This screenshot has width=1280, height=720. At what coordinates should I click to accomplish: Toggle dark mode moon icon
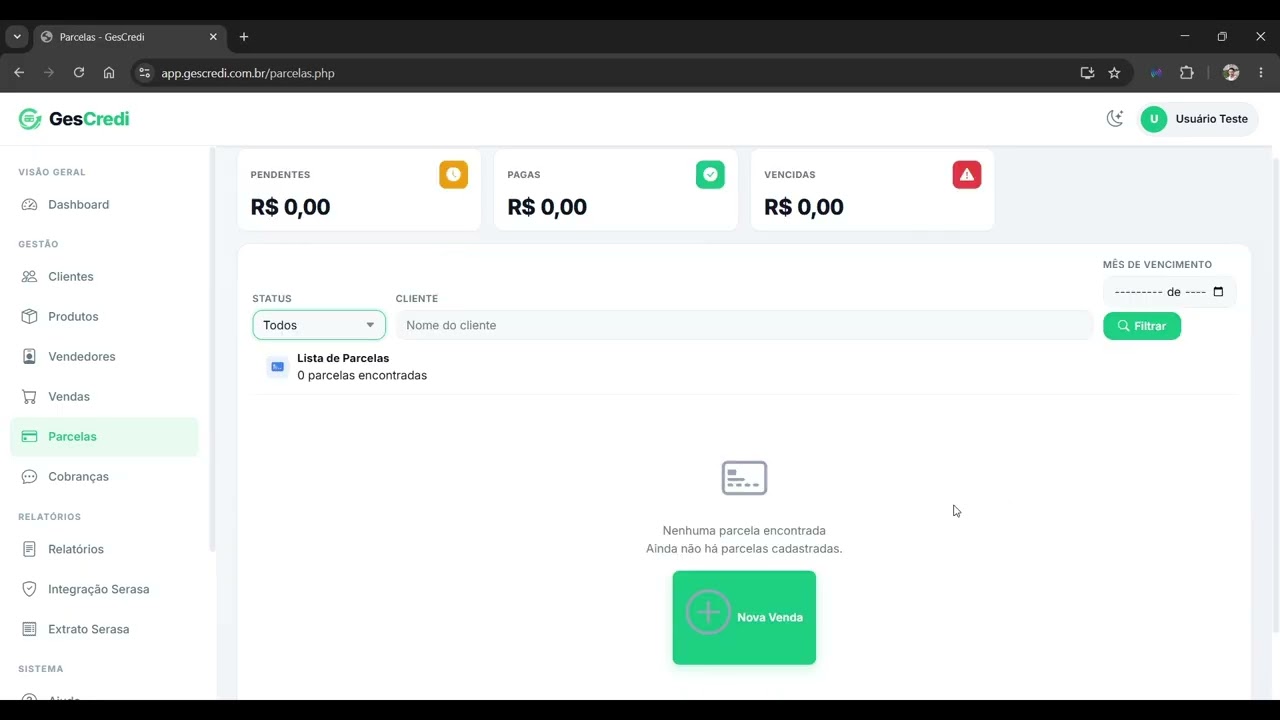[x=1115, y=119]
